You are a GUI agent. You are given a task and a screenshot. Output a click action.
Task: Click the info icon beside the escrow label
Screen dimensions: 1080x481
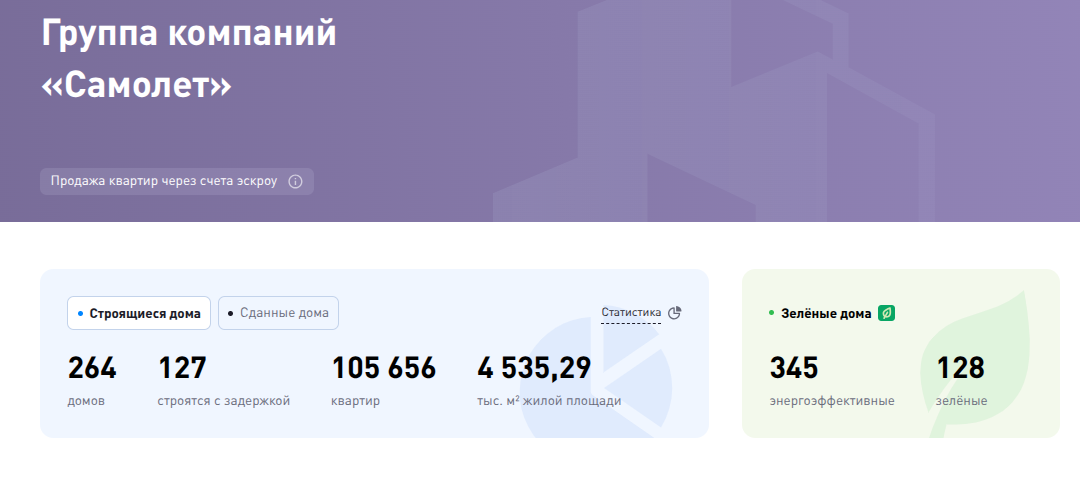[x=295, y=182]
